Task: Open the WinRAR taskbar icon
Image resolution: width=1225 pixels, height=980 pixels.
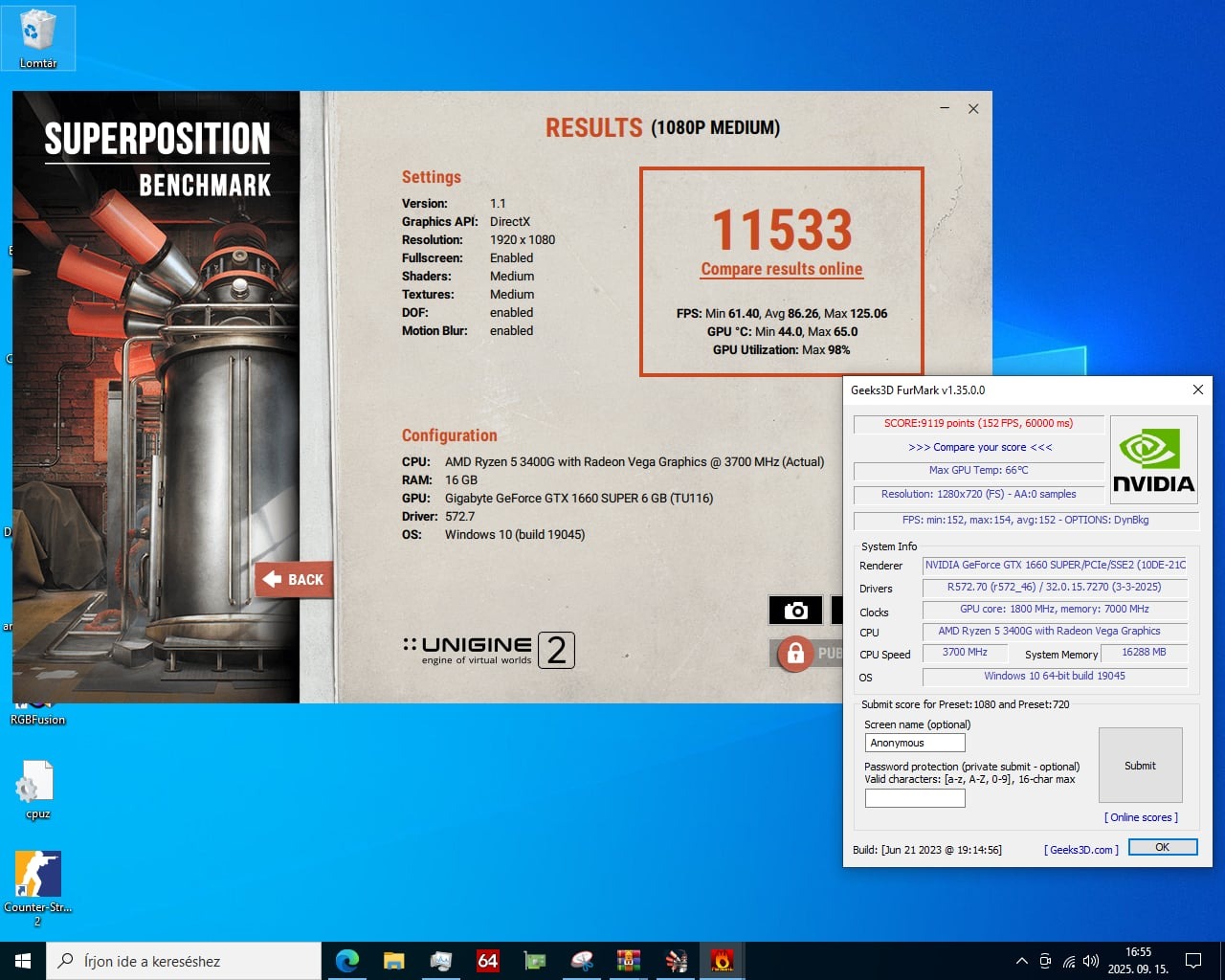Action: [x=629, y=961]
